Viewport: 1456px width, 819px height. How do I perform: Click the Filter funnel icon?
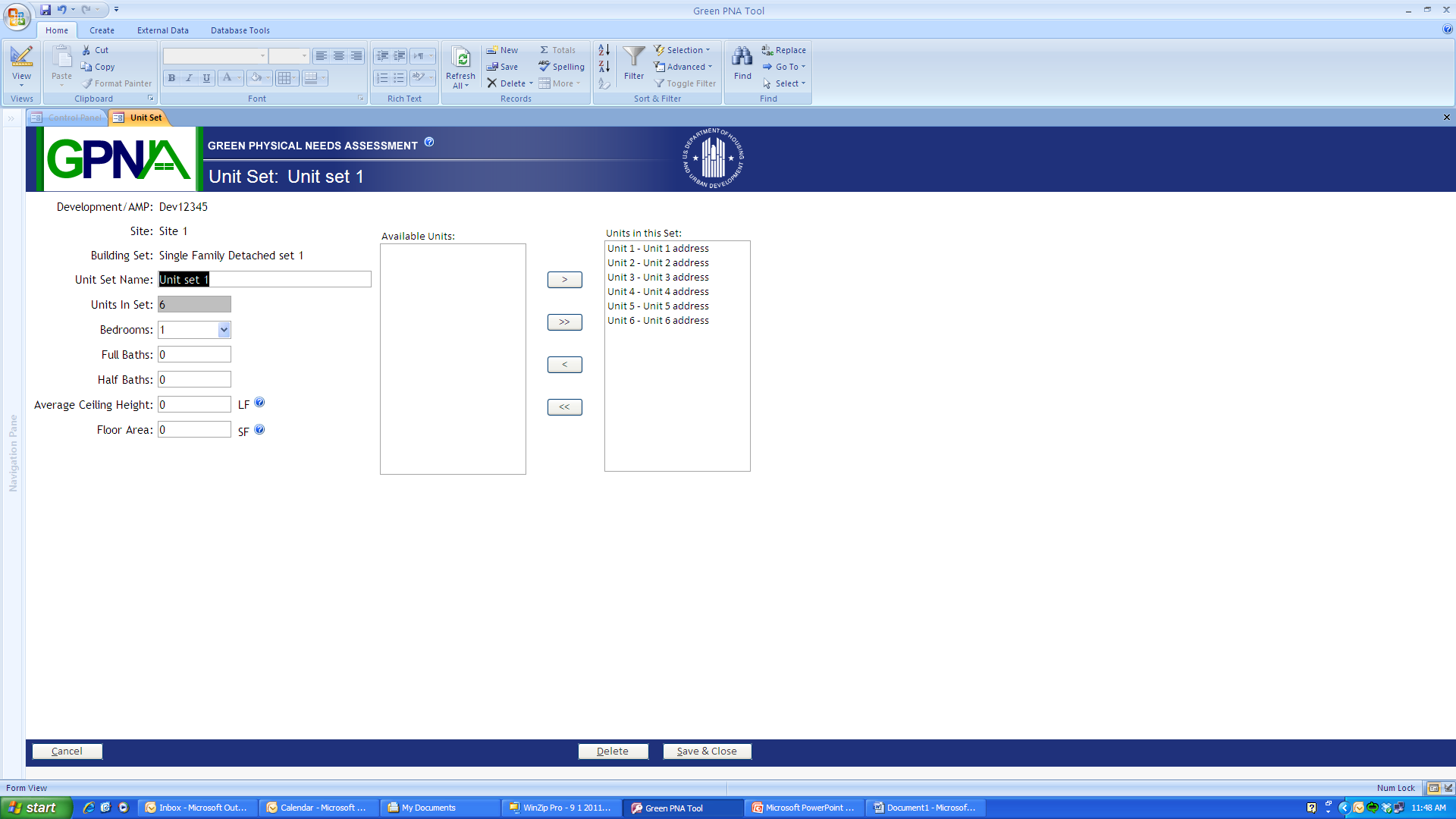pos(634,57)
